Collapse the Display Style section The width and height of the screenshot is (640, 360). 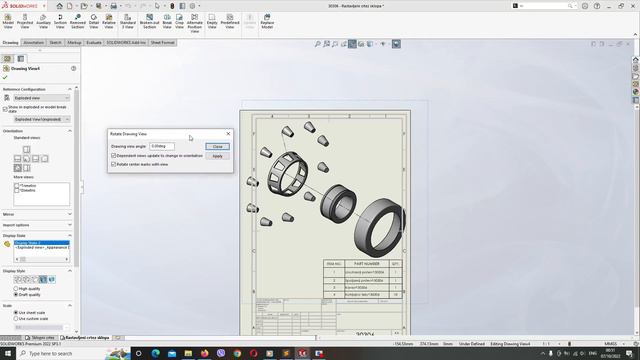(x=70, y=271)
